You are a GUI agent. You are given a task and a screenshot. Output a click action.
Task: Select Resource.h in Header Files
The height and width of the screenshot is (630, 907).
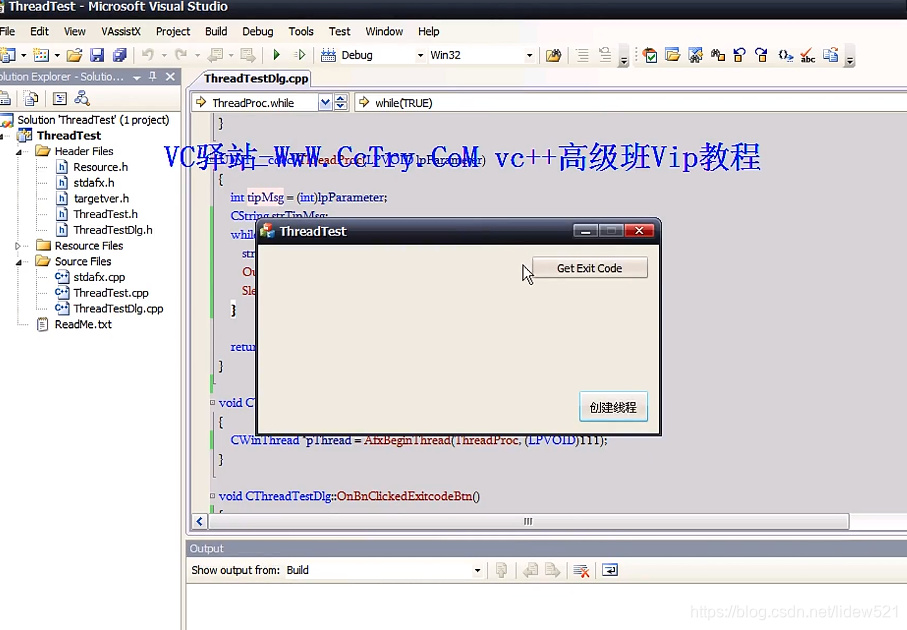(100, 167)
